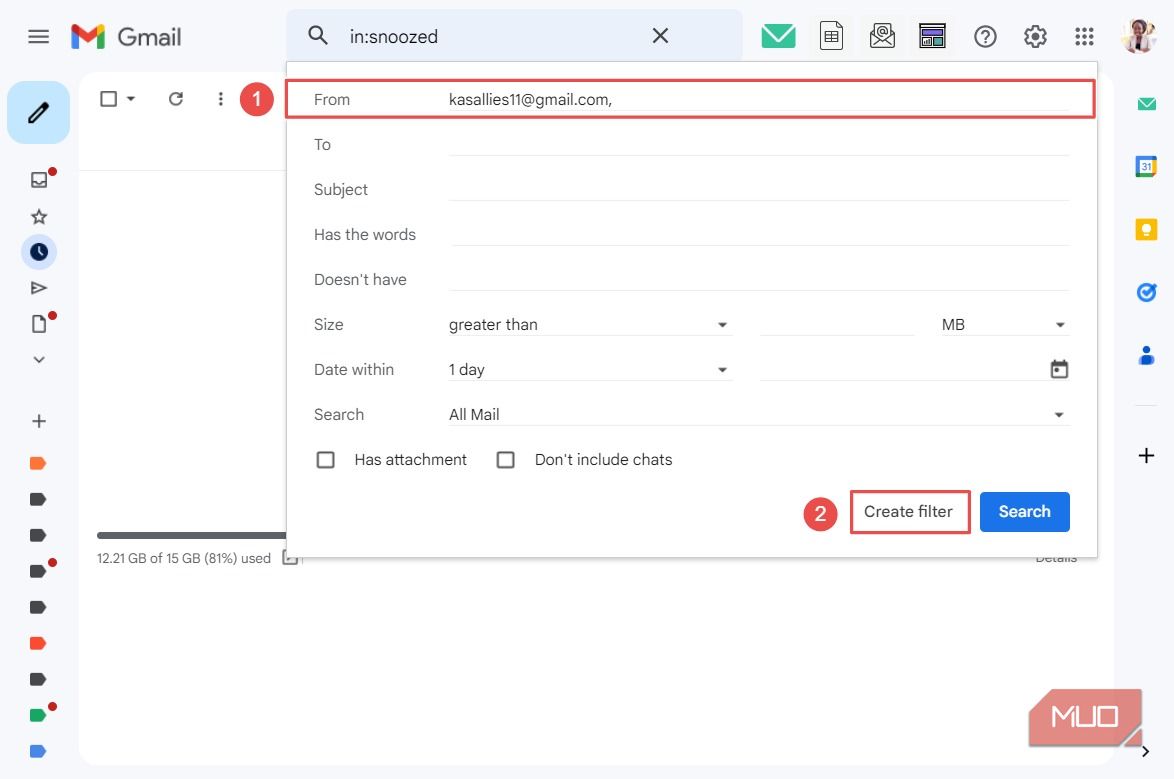1174x779 pixels.
Task: Go to Inbox in the sidebar
Action: [x=39, y=179]
